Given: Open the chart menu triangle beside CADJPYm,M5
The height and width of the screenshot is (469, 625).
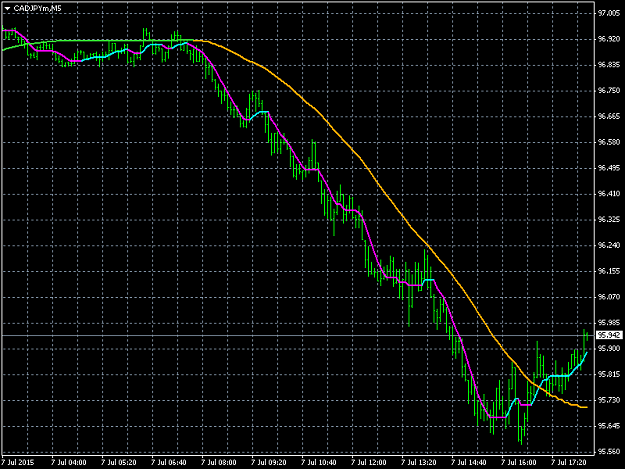Looking at the screenshot, I should (x=7, y=8).
